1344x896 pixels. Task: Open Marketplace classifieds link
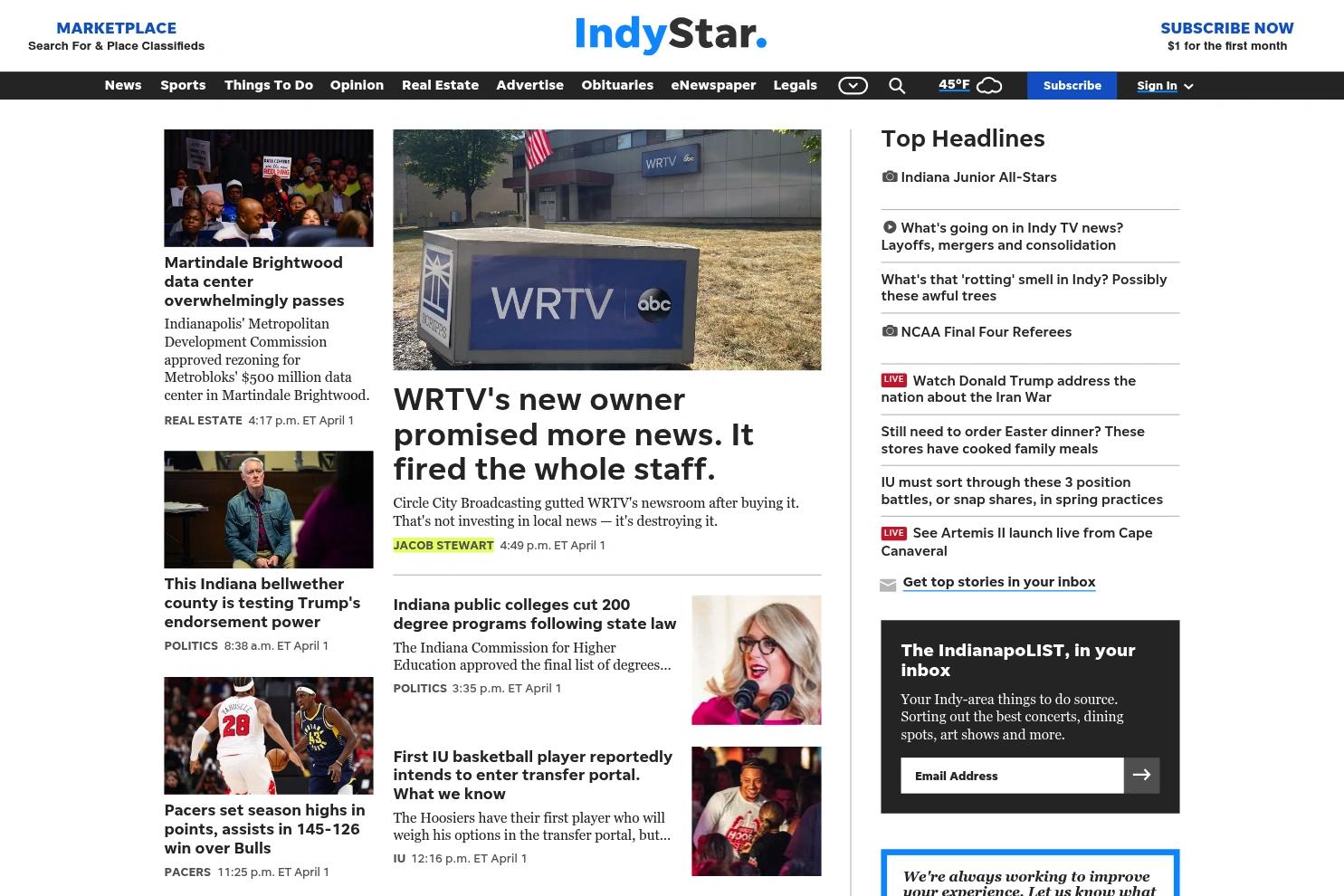point(116,35)
